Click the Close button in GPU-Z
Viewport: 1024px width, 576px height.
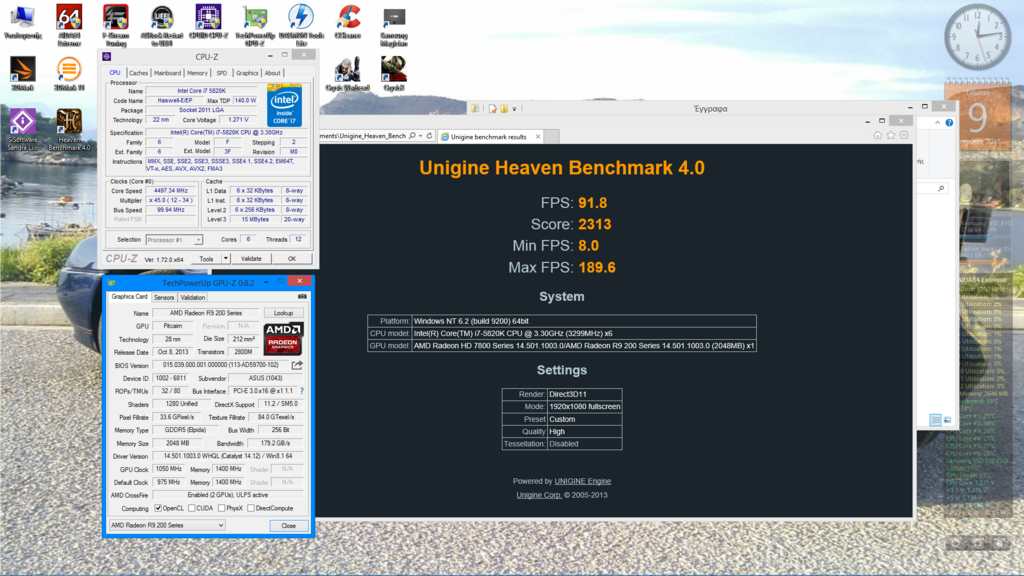pyautogui.click(x=289, y=526)
